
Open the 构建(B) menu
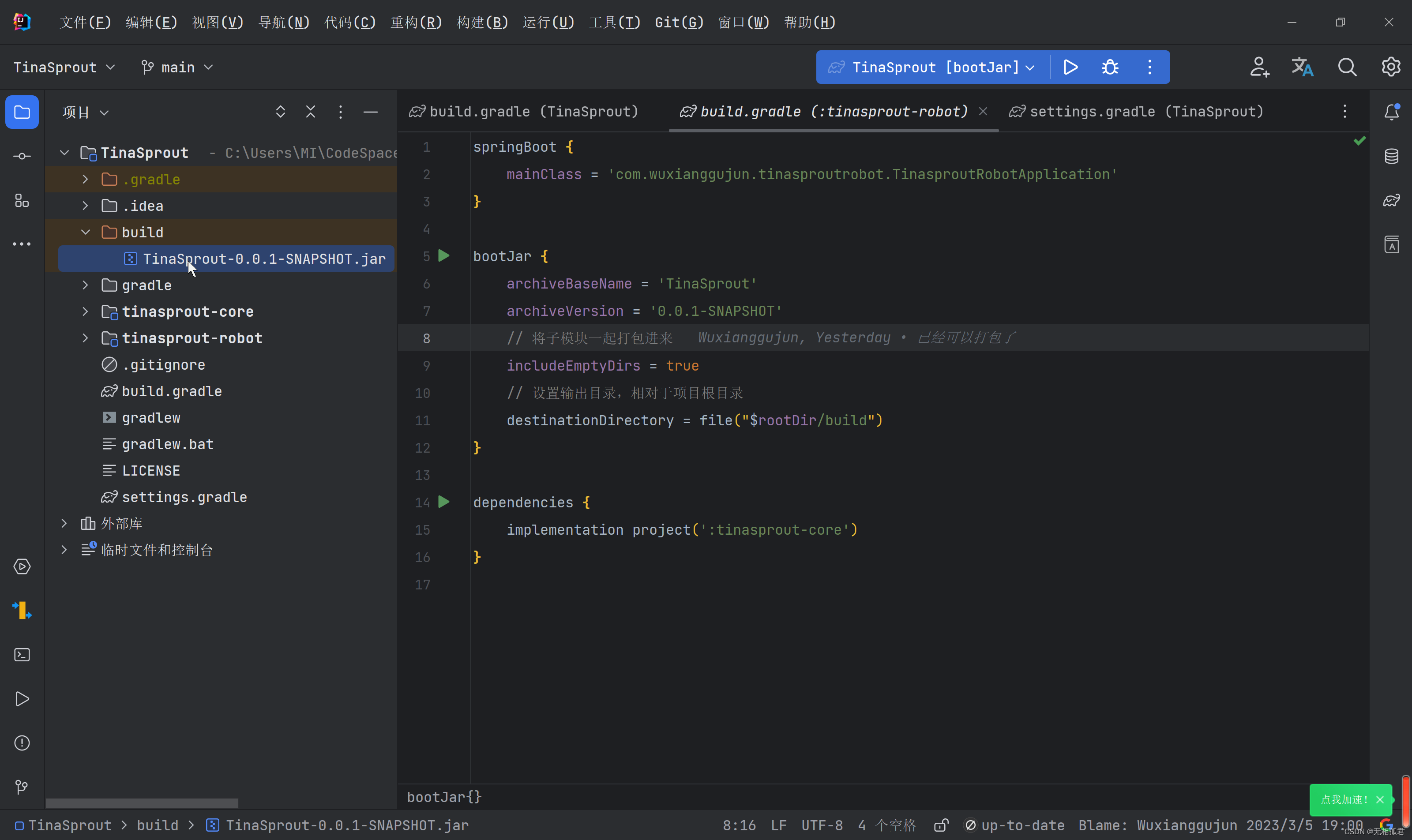(482, 22)
